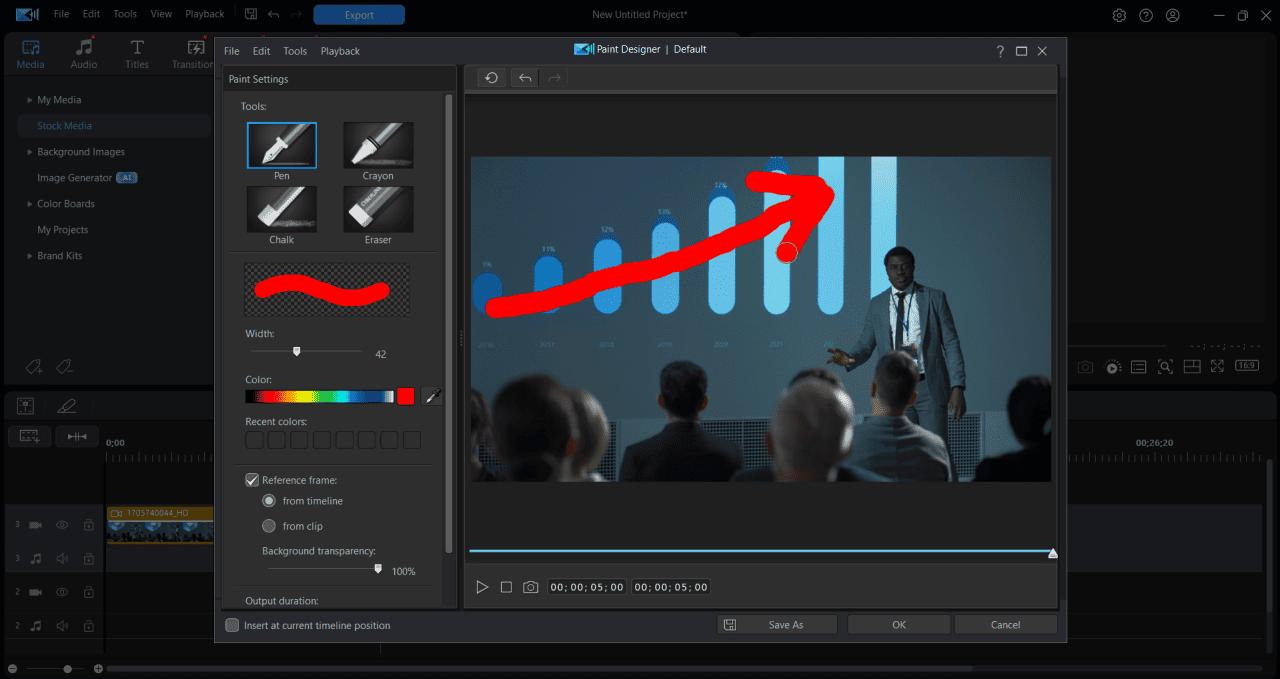Click the preview grid layout icon
Screen dimensions: 1280x679
(1191, 367)
